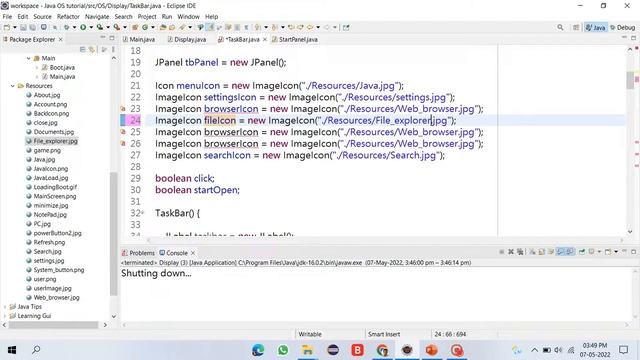Click the toolbar search magnifier icon

pos(560,27)
